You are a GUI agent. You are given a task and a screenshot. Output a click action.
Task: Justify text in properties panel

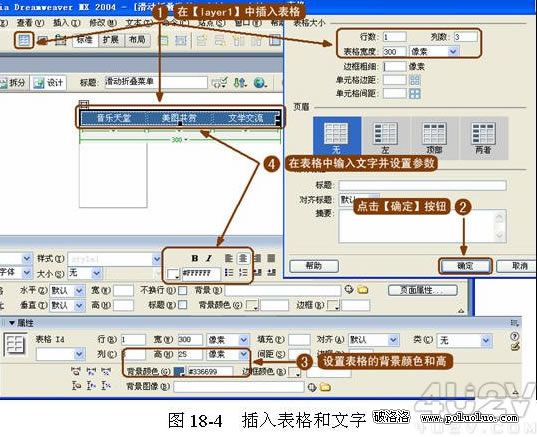click(271, 258)
